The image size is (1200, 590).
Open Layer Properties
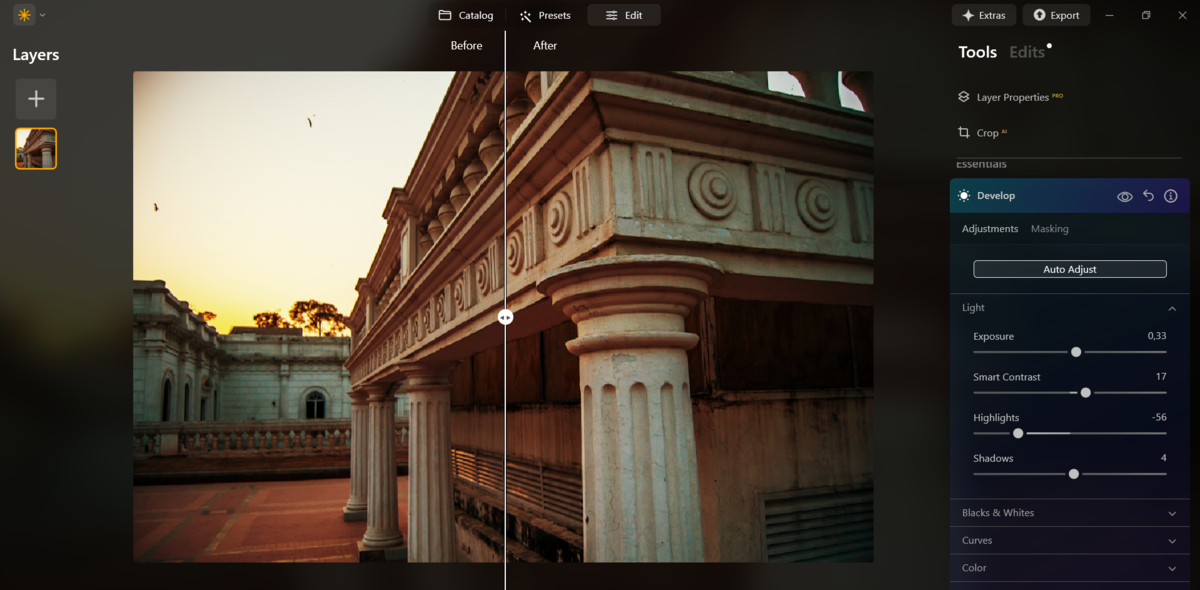click(1010, 96)
